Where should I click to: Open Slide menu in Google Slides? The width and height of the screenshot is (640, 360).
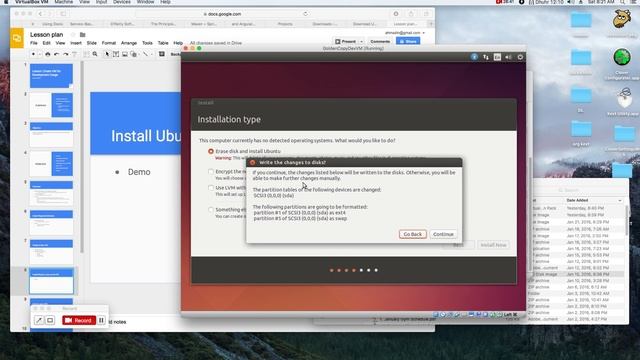pos(92,43)
